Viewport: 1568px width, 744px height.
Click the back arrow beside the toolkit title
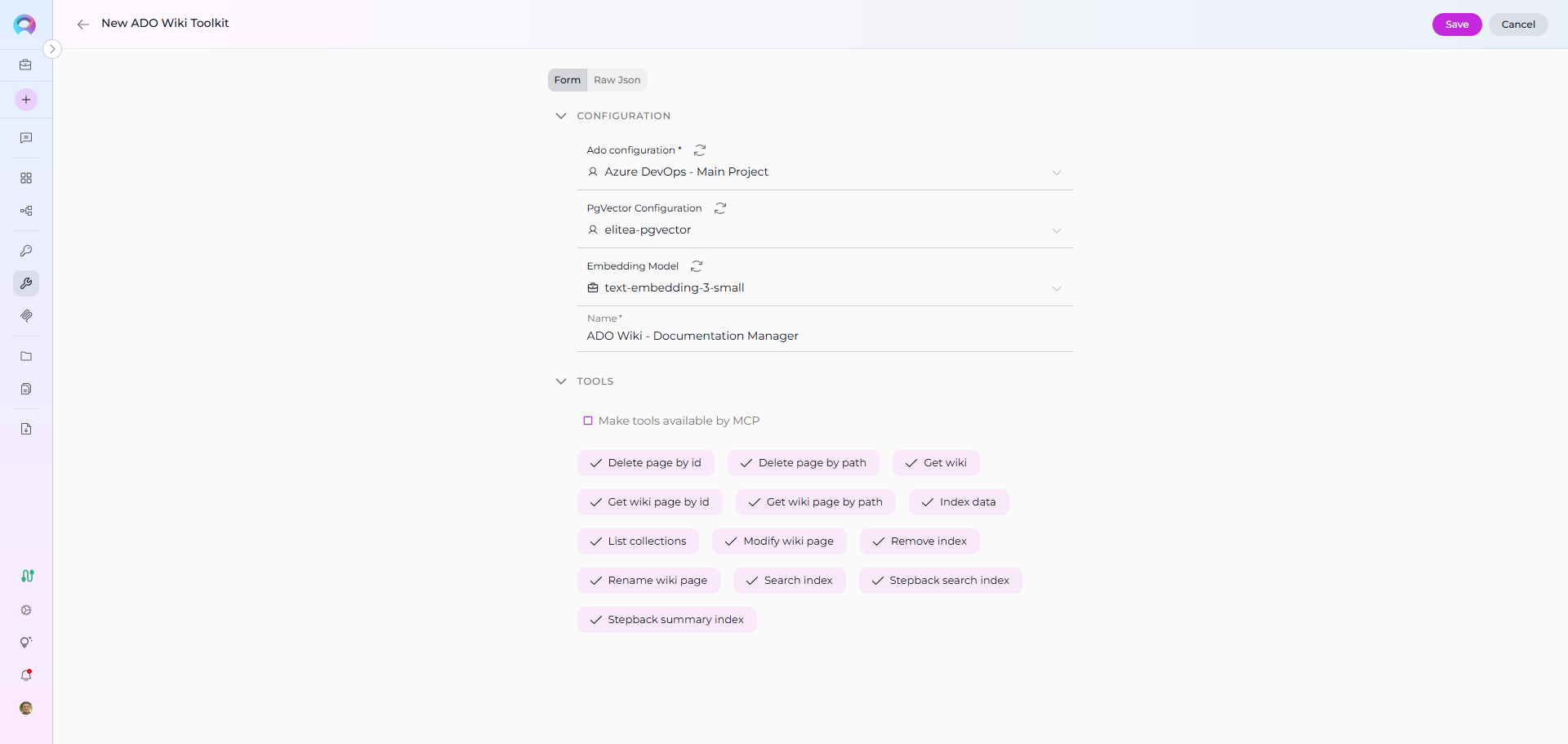coord(82,25)
